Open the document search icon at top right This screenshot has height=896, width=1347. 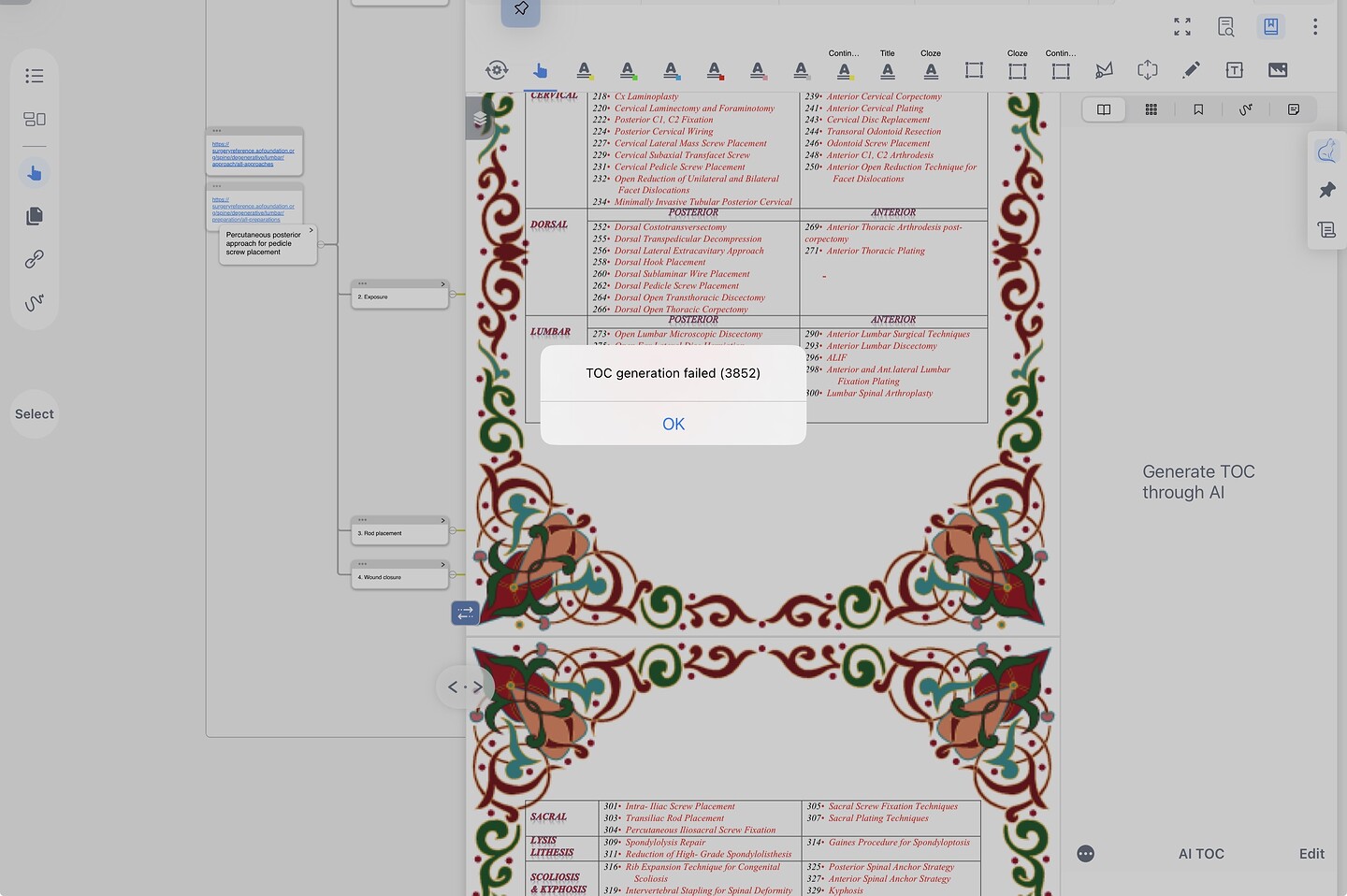pyautogui.click(x=1226, y=27)
